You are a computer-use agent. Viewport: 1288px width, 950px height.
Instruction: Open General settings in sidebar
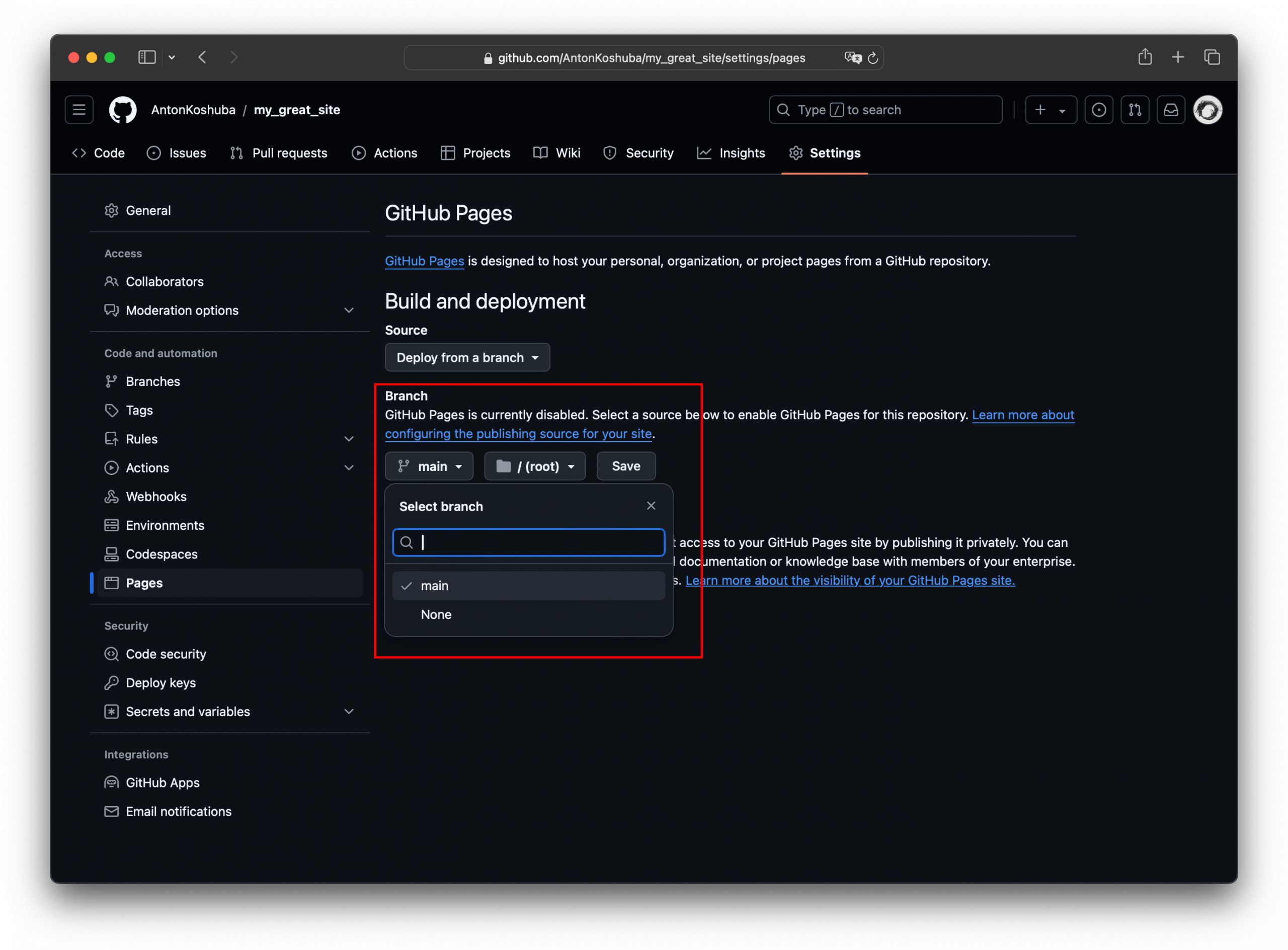pyautogui.click(x=229, y=210)
